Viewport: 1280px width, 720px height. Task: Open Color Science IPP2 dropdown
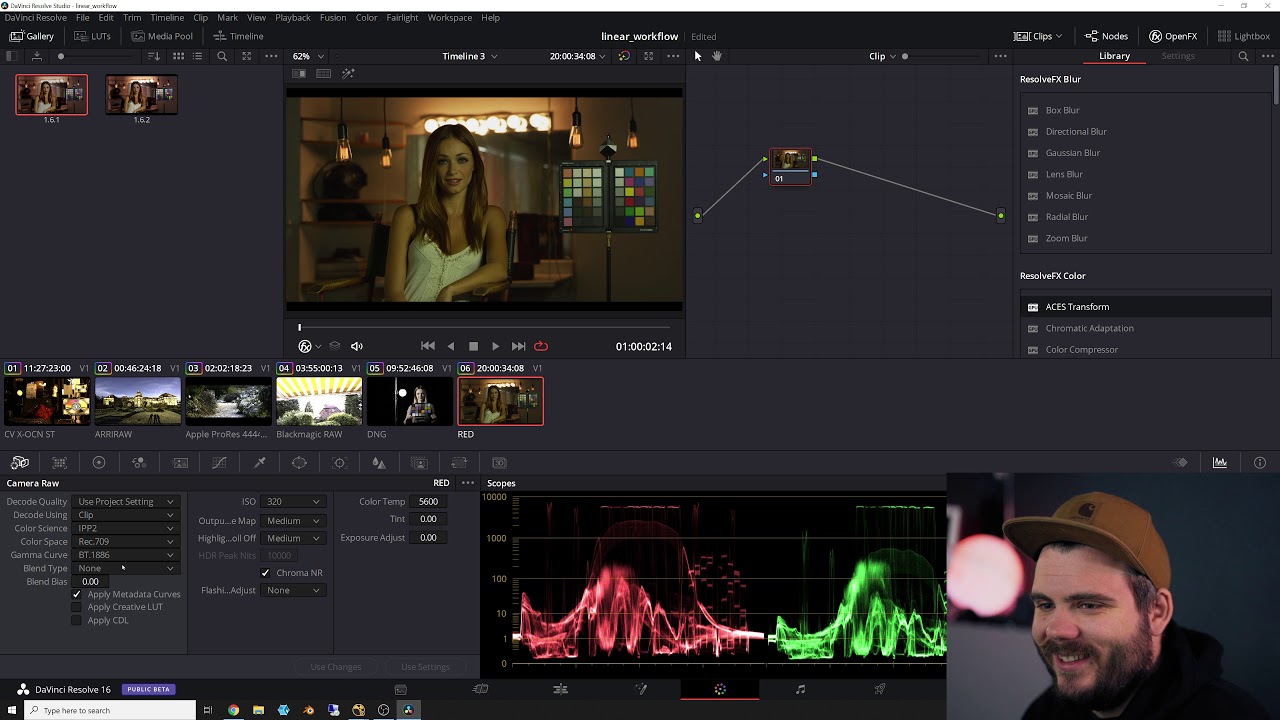coord(125,528)
